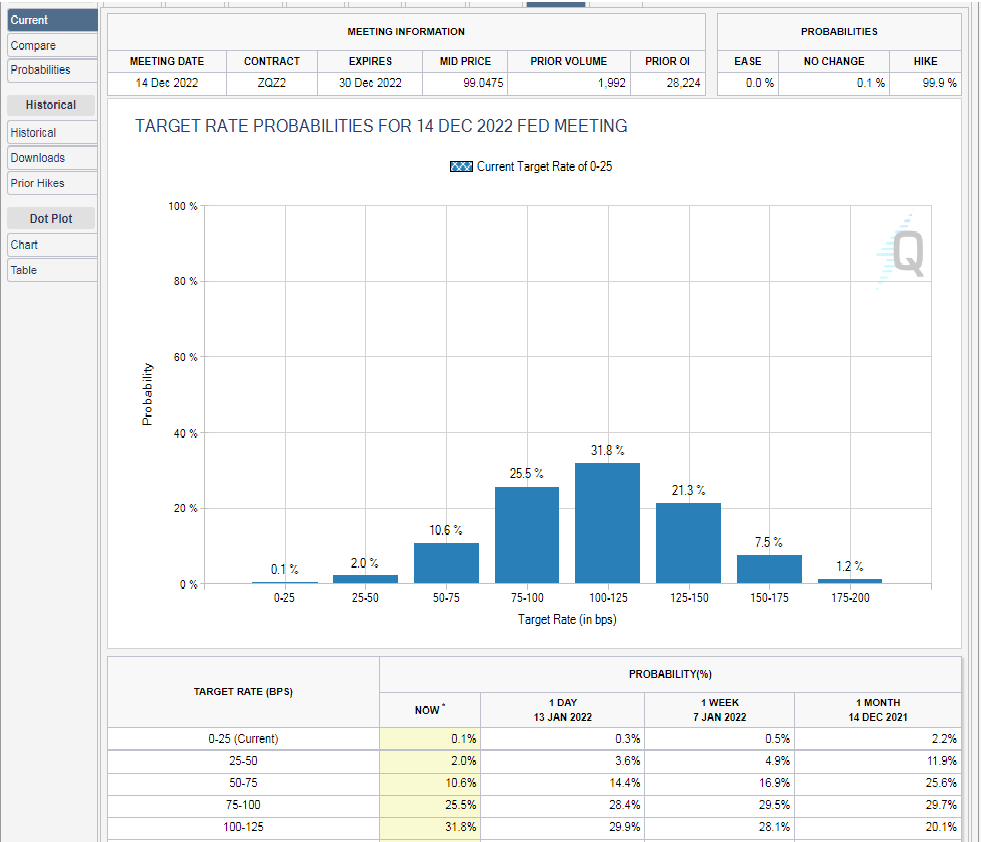This screenshot has width=981, height=842.
Task: Click the 125-150 bar showing 21.3%
Action: 688,543
